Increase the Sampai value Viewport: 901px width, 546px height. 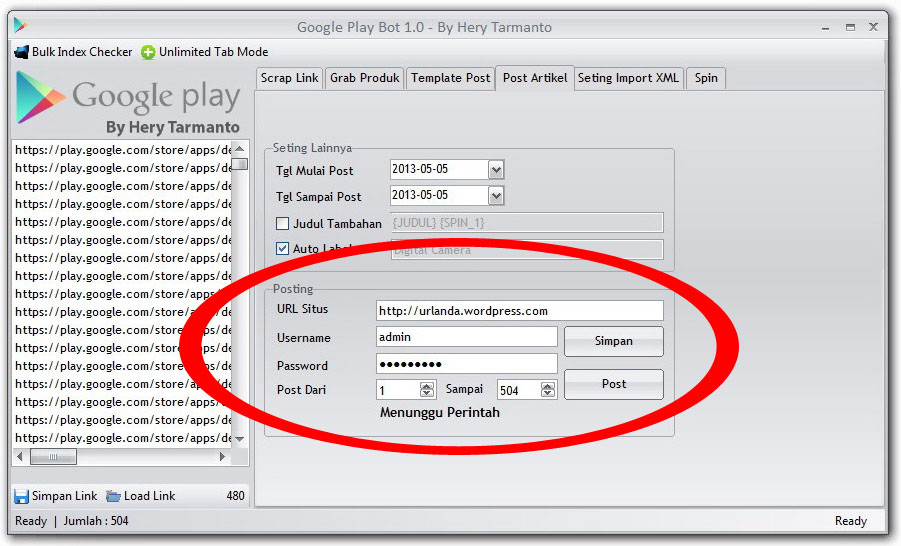tap(548, 386)
